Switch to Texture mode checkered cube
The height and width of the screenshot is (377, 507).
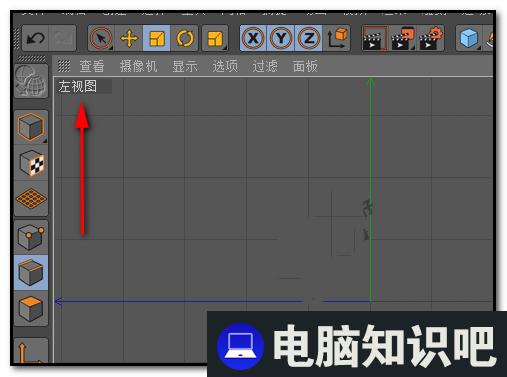coord(31,163)
